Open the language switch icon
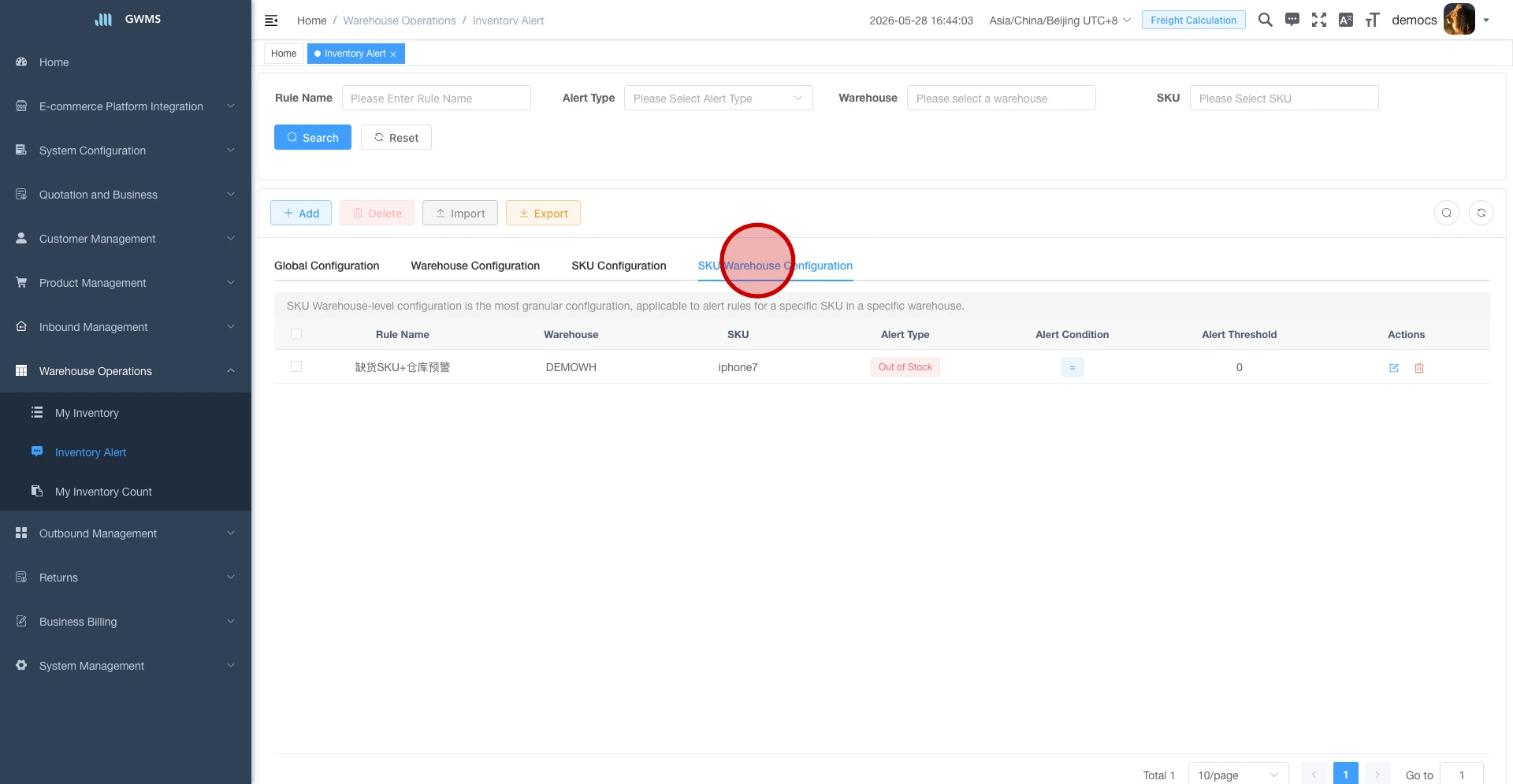 1346,20
